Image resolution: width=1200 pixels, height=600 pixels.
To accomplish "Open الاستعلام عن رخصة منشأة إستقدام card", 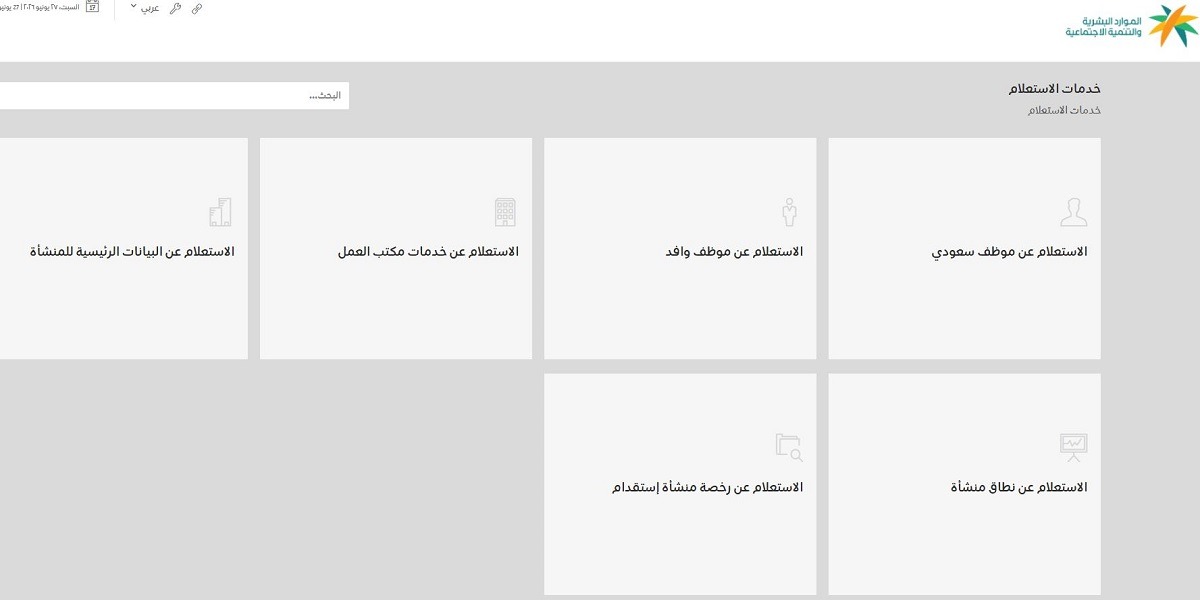I will pyautogui.click(x=680, y=484).
